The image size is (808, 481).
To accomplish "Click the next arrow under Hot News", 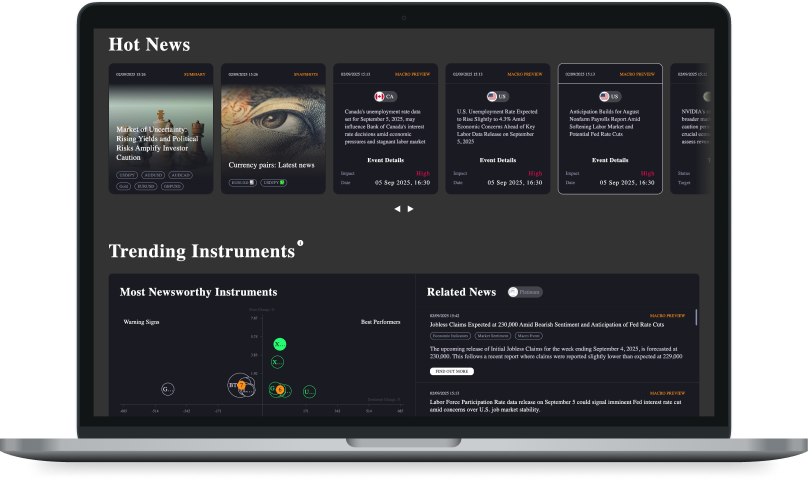I will coord(410,209).
